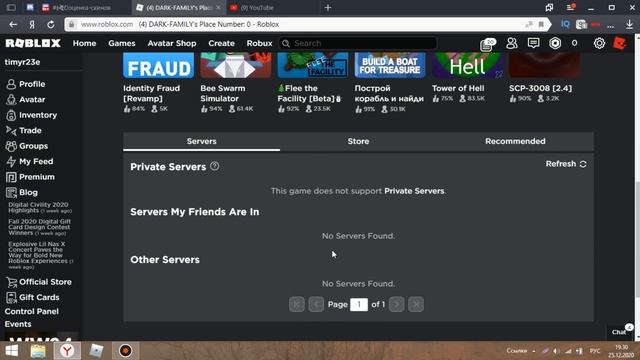Screen dimensions: 640x360
Task: Click the page number input field
Action: [x=359, y=304]
